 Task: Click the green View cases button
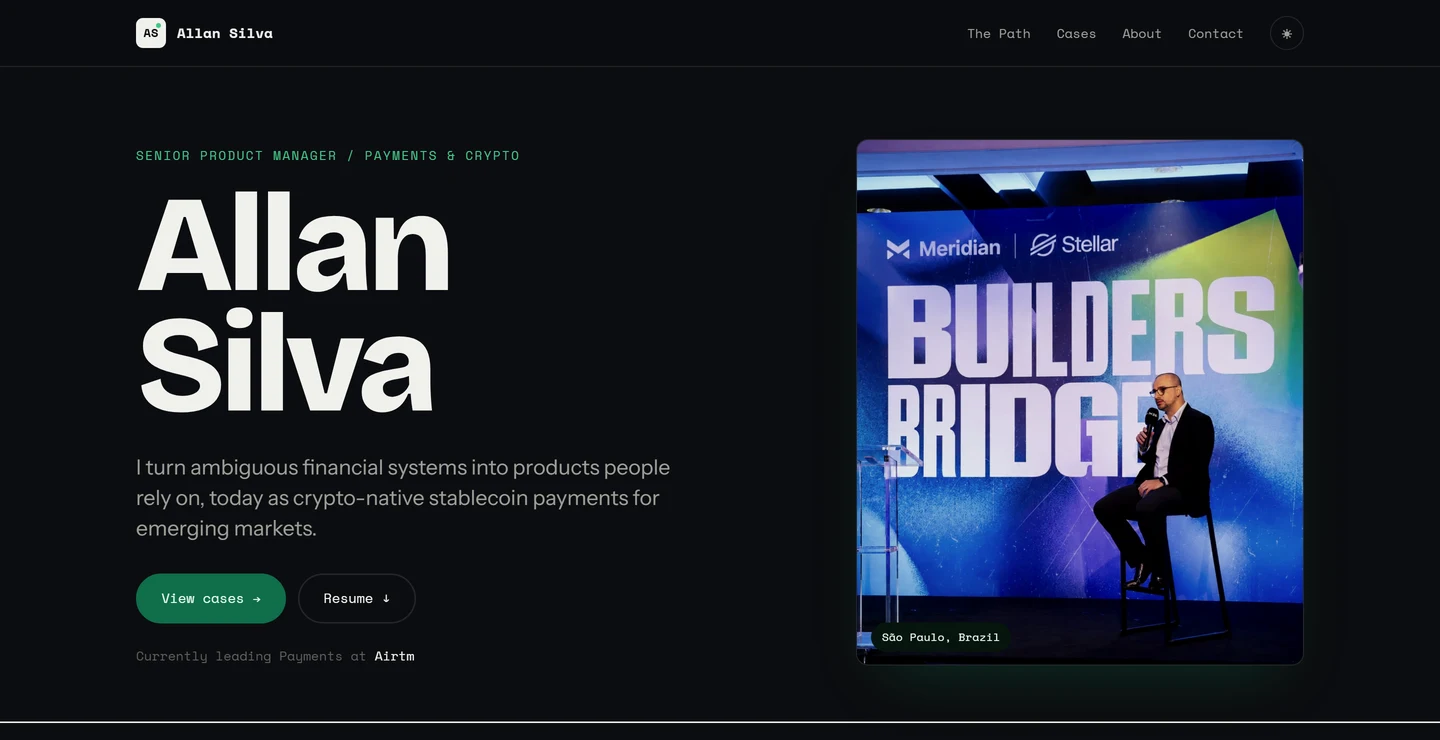tap(211, 598)
